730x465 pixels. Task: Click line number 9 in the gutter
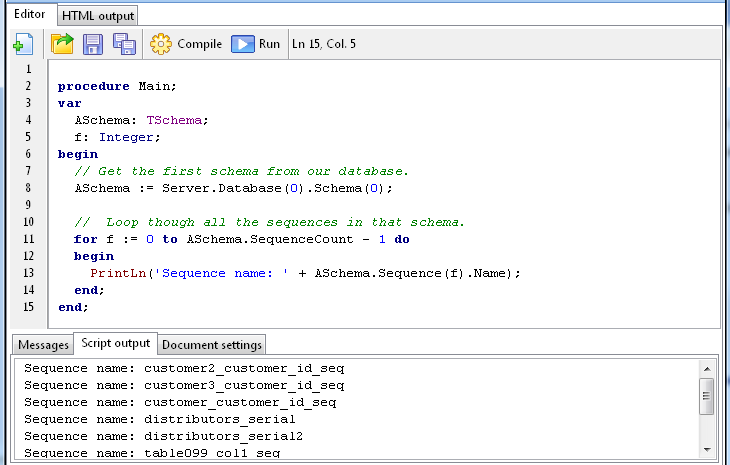(x=28, y=205)
